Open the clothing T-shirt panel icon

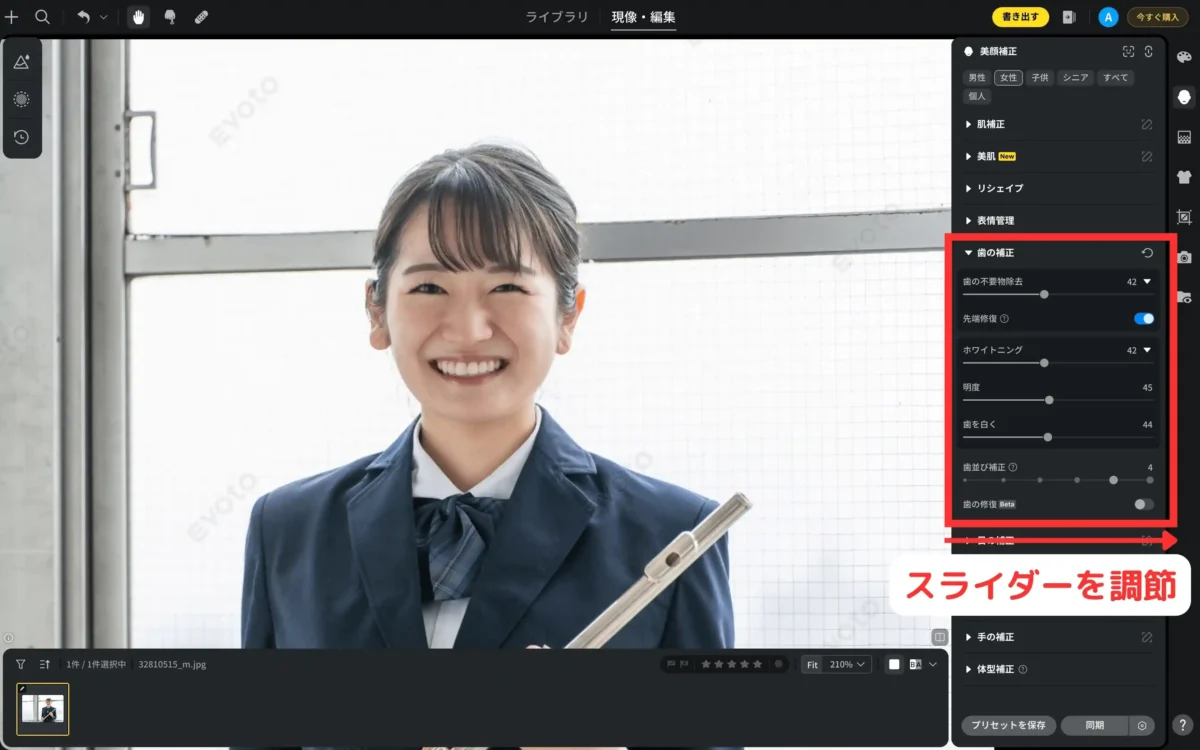pos(1184,177)
